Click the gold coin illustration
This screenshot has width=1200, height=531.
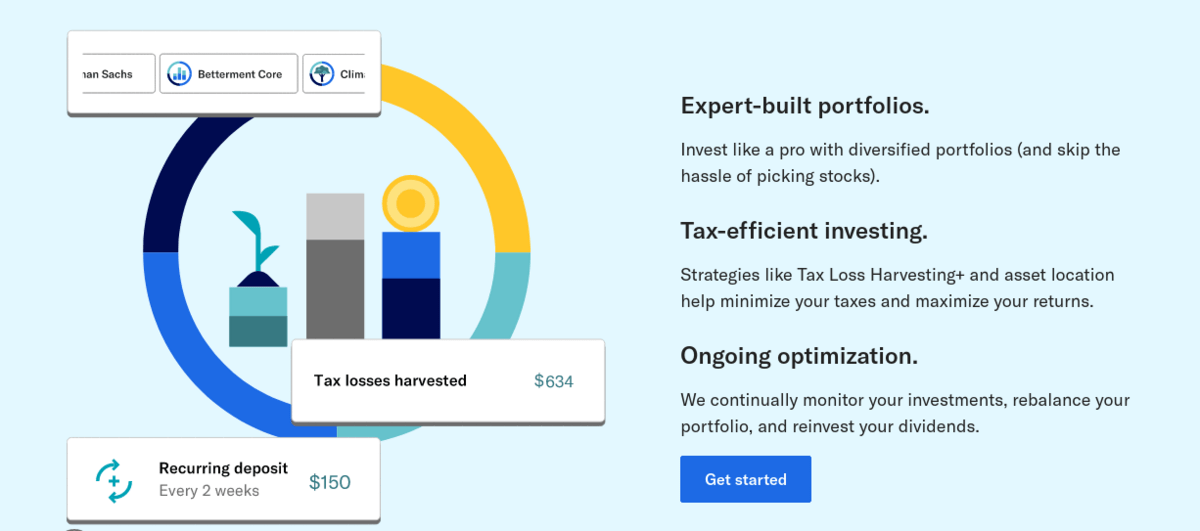[411, 204]
